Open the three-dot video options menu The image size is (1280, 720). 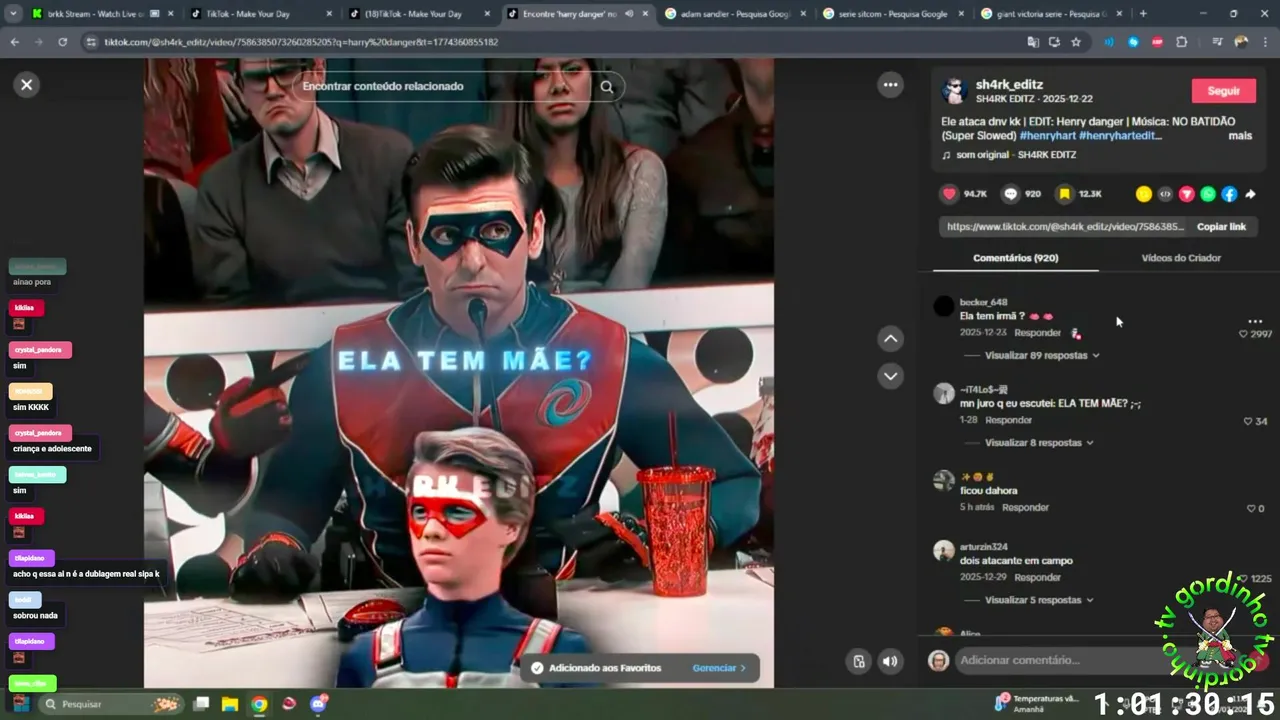pyautogui.click(x=890, y=85)
